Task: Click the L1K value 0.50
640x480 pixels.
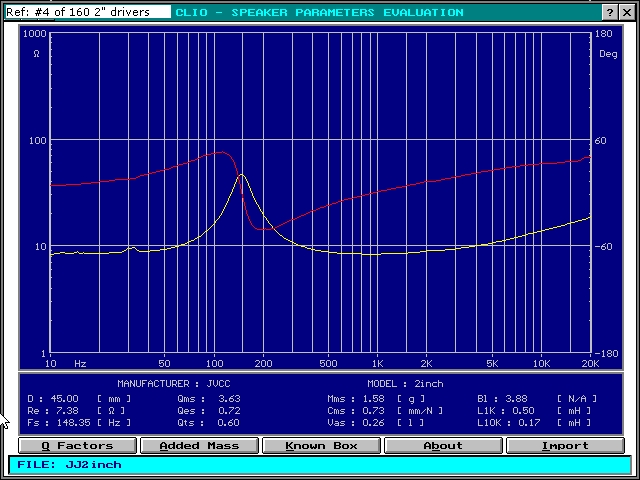Action: [x=523, y=411]
